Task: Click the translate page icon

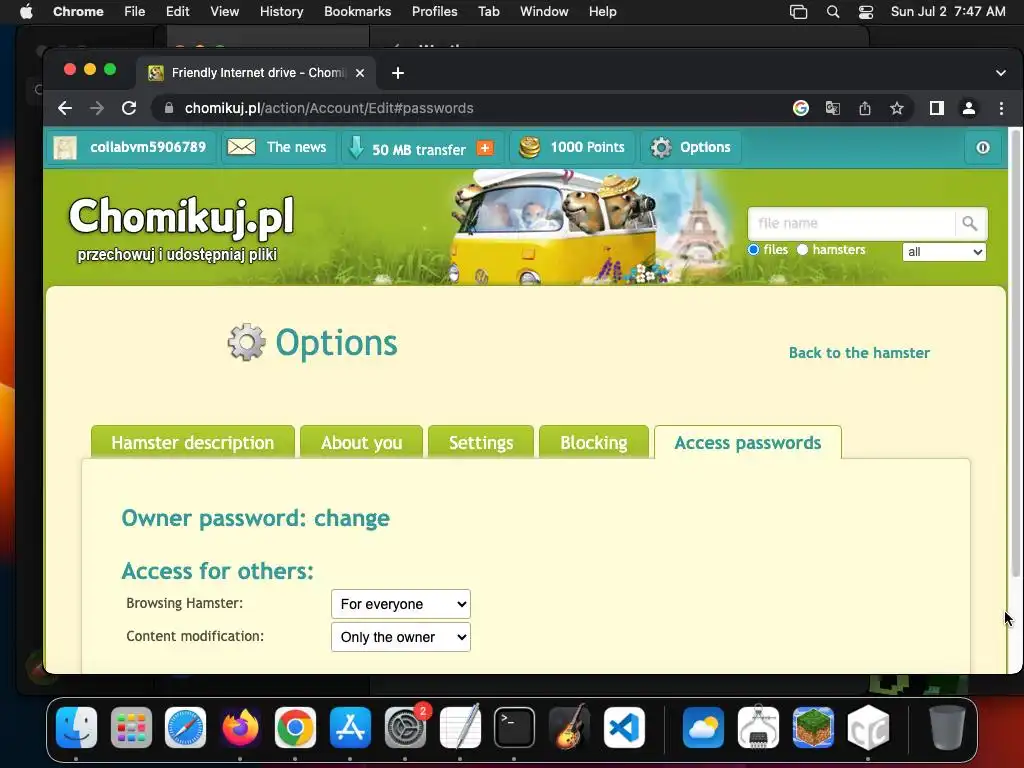Action: (x=833, y=108)
